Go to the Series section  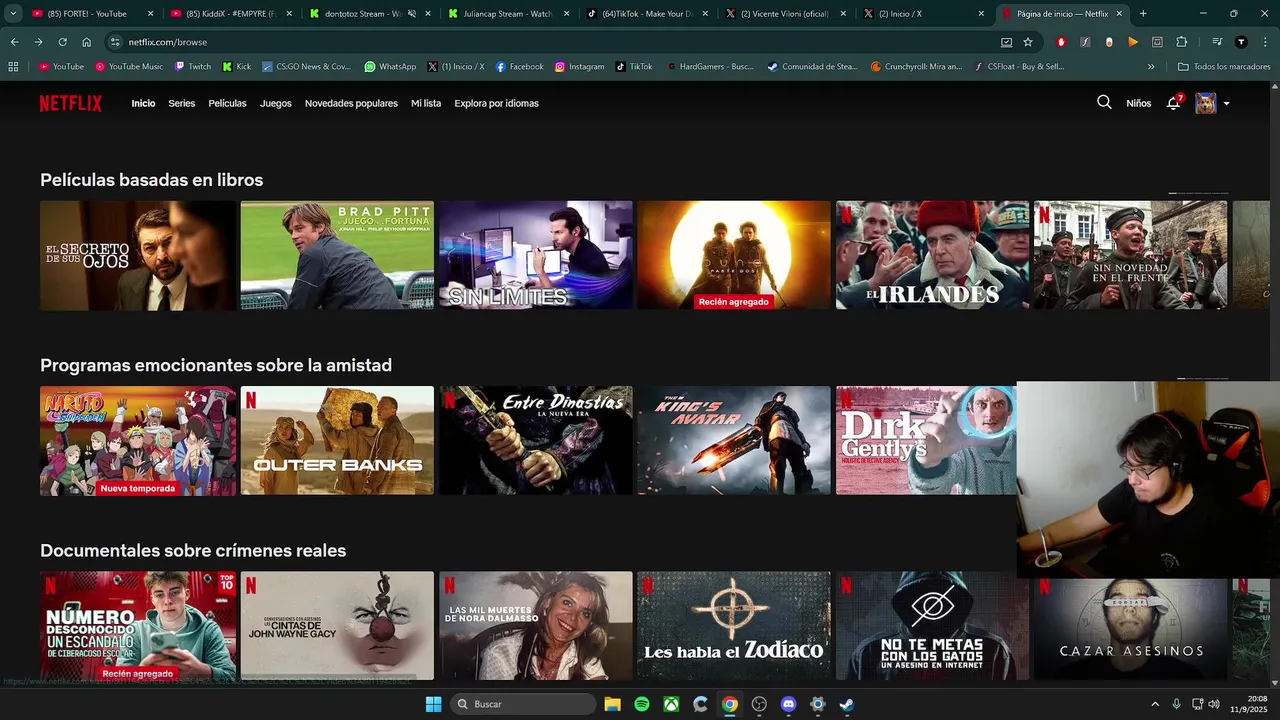point(182,103)
